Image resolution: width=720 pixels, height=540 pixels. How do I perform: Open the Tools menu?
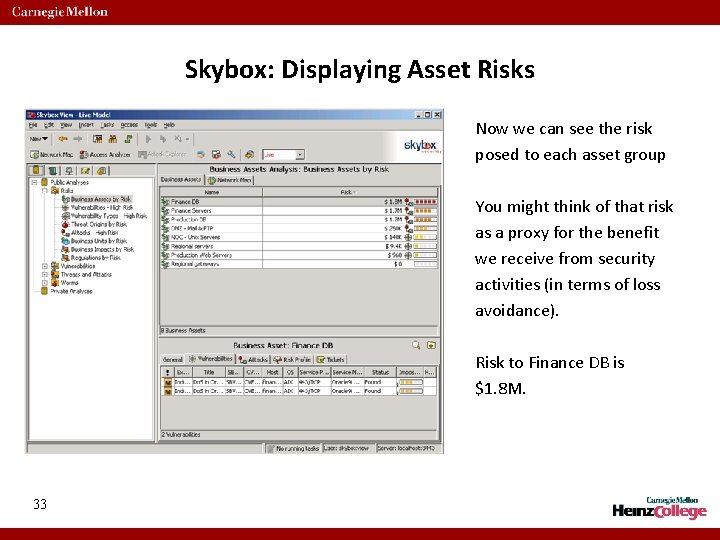tap(151, 125)
